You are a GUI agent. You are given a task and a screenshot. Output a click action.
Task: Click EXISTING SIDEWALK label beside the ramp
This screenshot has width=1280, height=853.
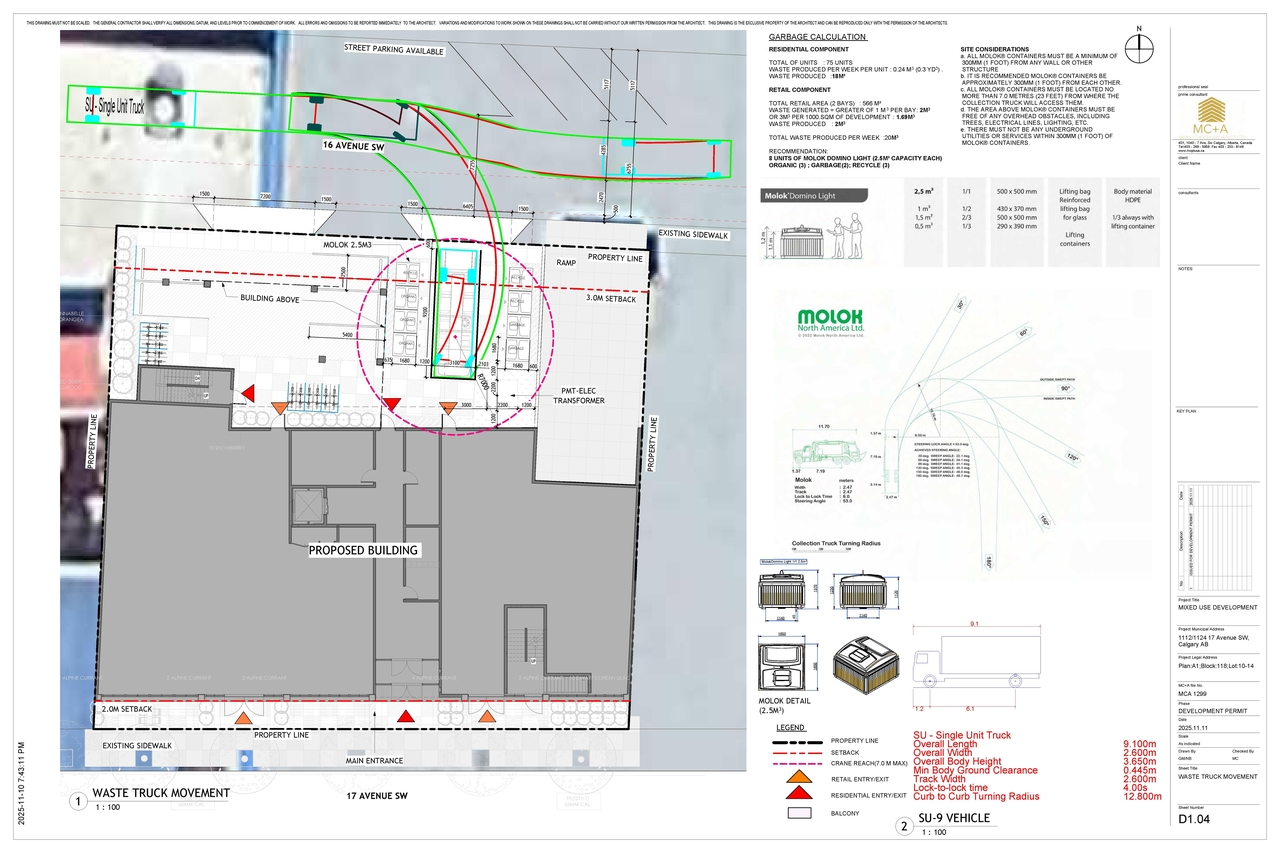(693, 234)
